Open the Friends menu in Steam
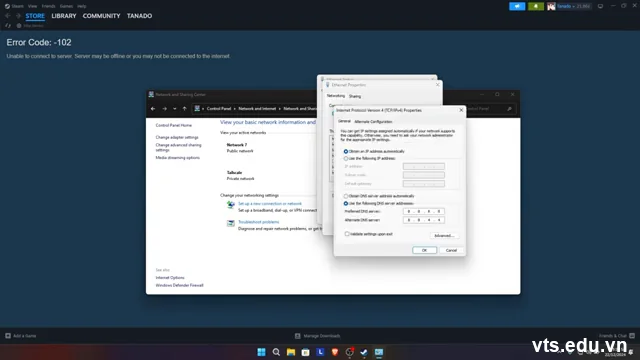 [x=48, y=6]
